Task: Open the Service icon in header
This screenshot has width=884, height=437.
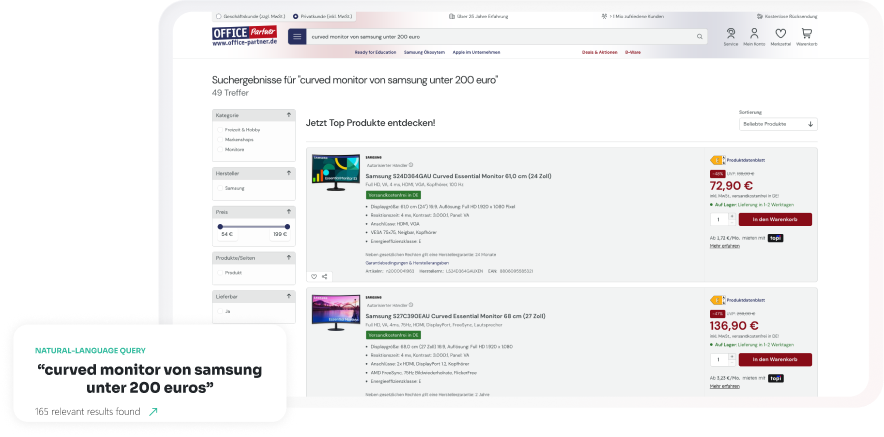Action: point(731,36)
